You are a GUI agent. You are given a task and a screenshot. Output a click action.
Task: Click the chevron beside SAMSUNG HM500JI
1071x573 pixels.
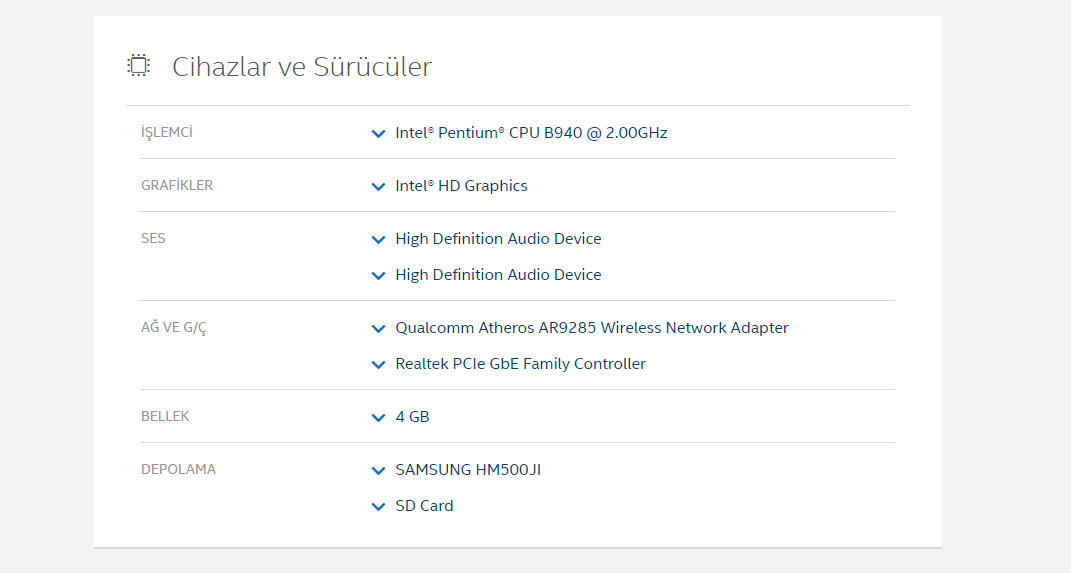coord(378,470)
